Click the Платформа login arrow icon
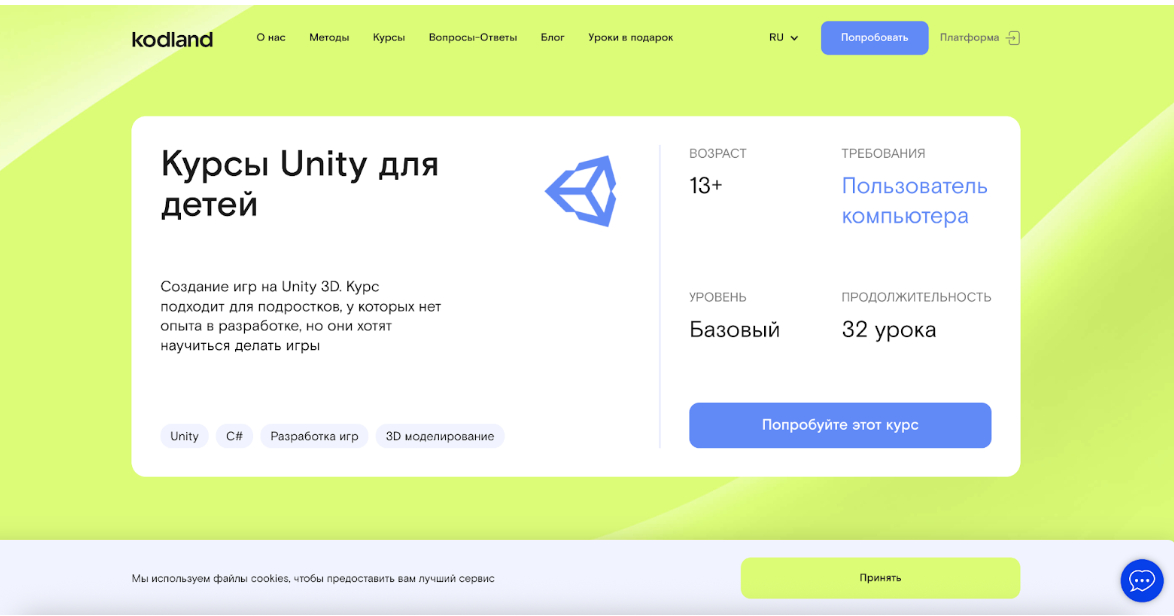This screenshot has width=1174, height=616. (1012, 37)
